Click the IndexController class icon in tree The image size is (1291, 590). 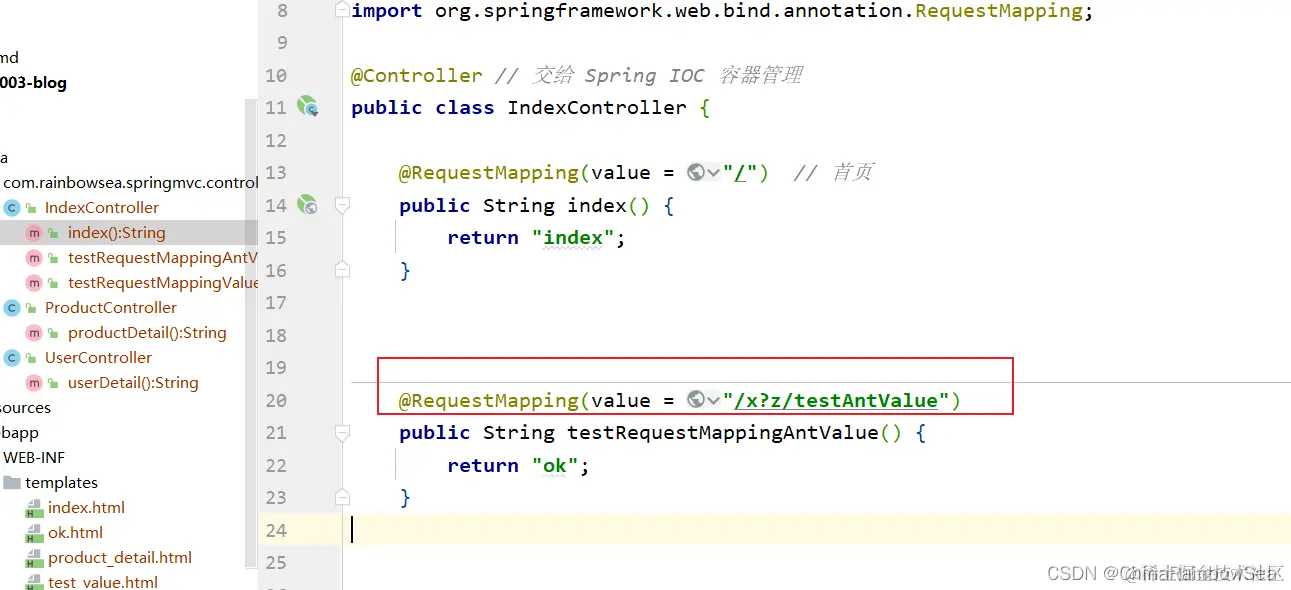coord(12,208)
